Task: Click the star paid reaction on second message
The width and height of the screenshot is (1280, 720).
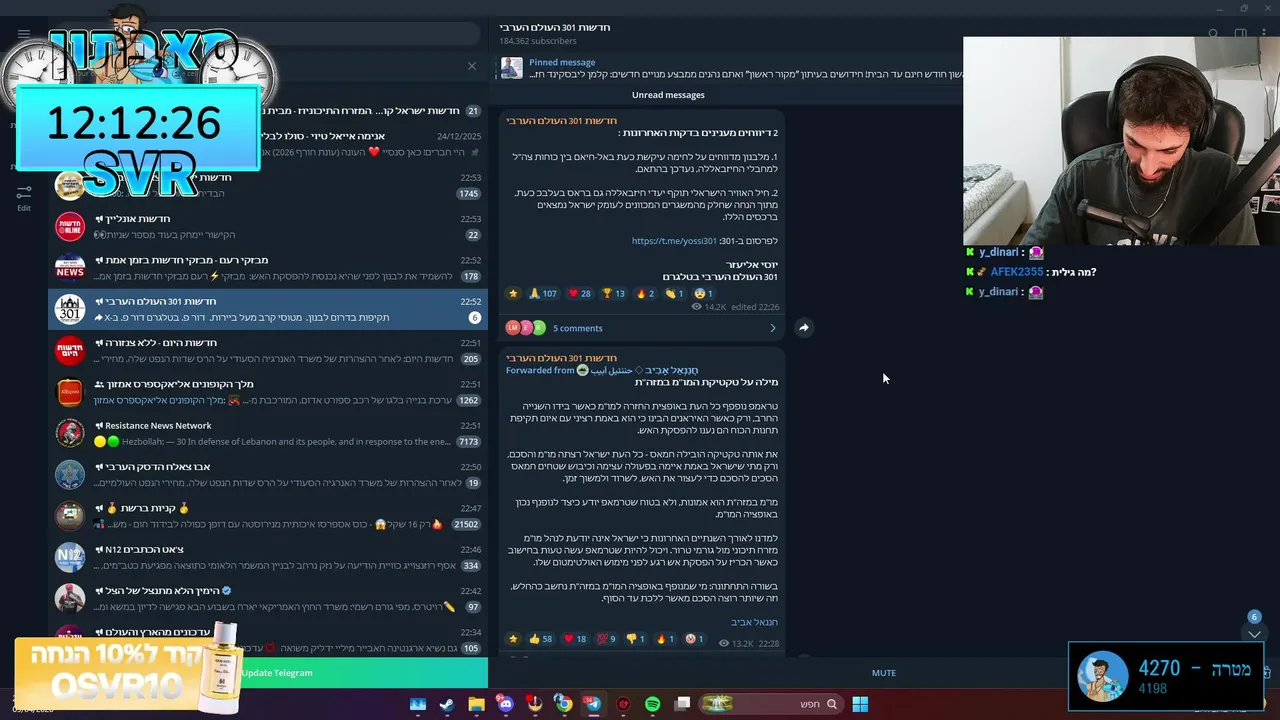Action: coord(513,639)
